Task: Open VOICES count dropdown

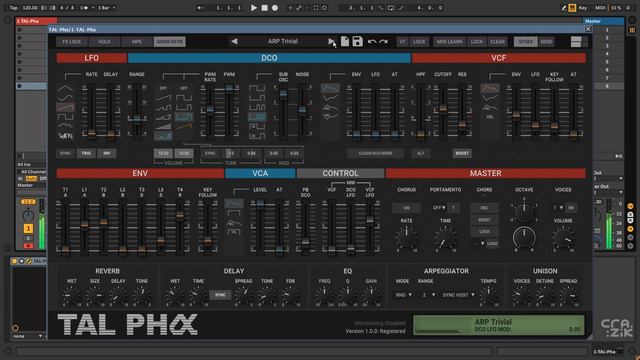Action: click(x=558, y=208)
